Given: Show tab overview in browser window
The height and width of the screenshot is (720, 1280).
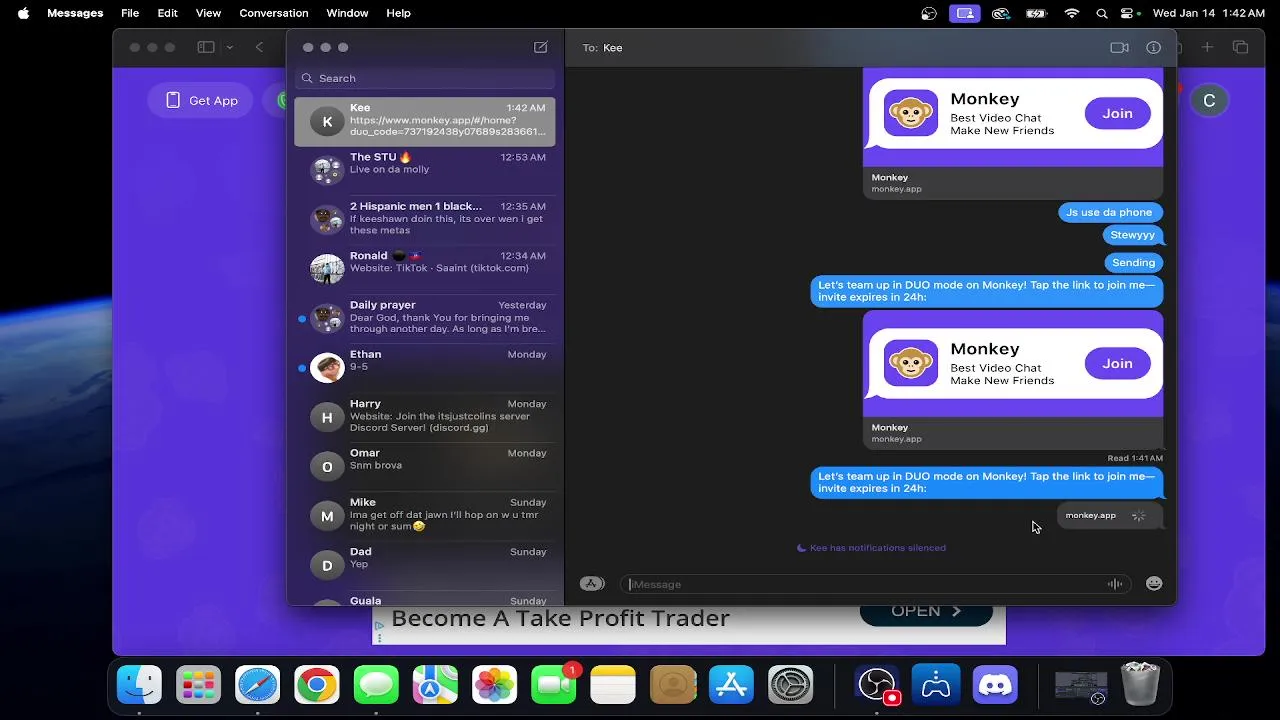Looking at the screenshot, I should [x=1240, y=47].
